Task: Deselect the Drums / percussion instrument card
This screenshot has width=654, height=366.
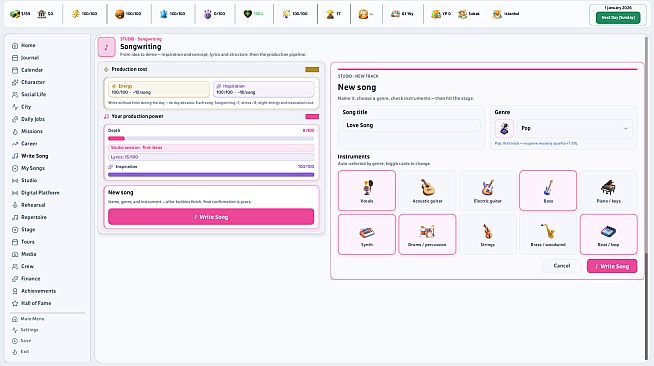Action: coord(427,234)
